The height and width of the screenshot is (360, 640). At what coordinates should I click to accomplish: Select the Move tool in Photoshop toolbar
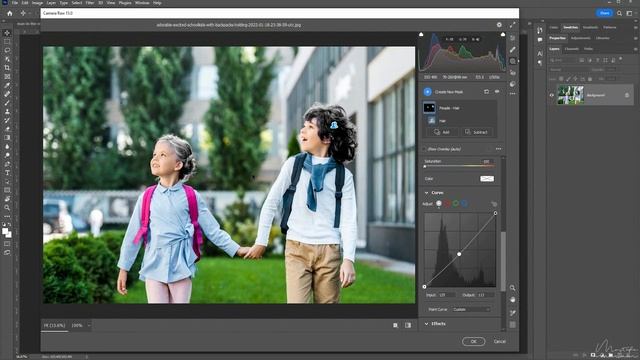tap(7, 33)
